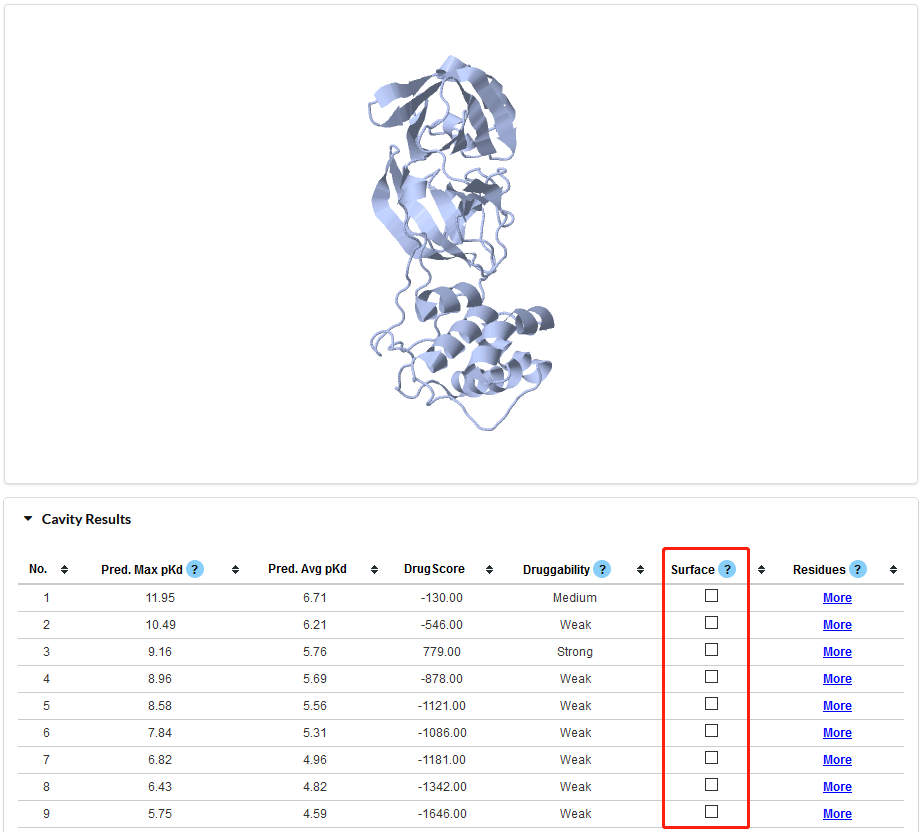Screen dimensions: 922x832
Task: Enable surface display for cavity 1
Action: coord(711,596)
